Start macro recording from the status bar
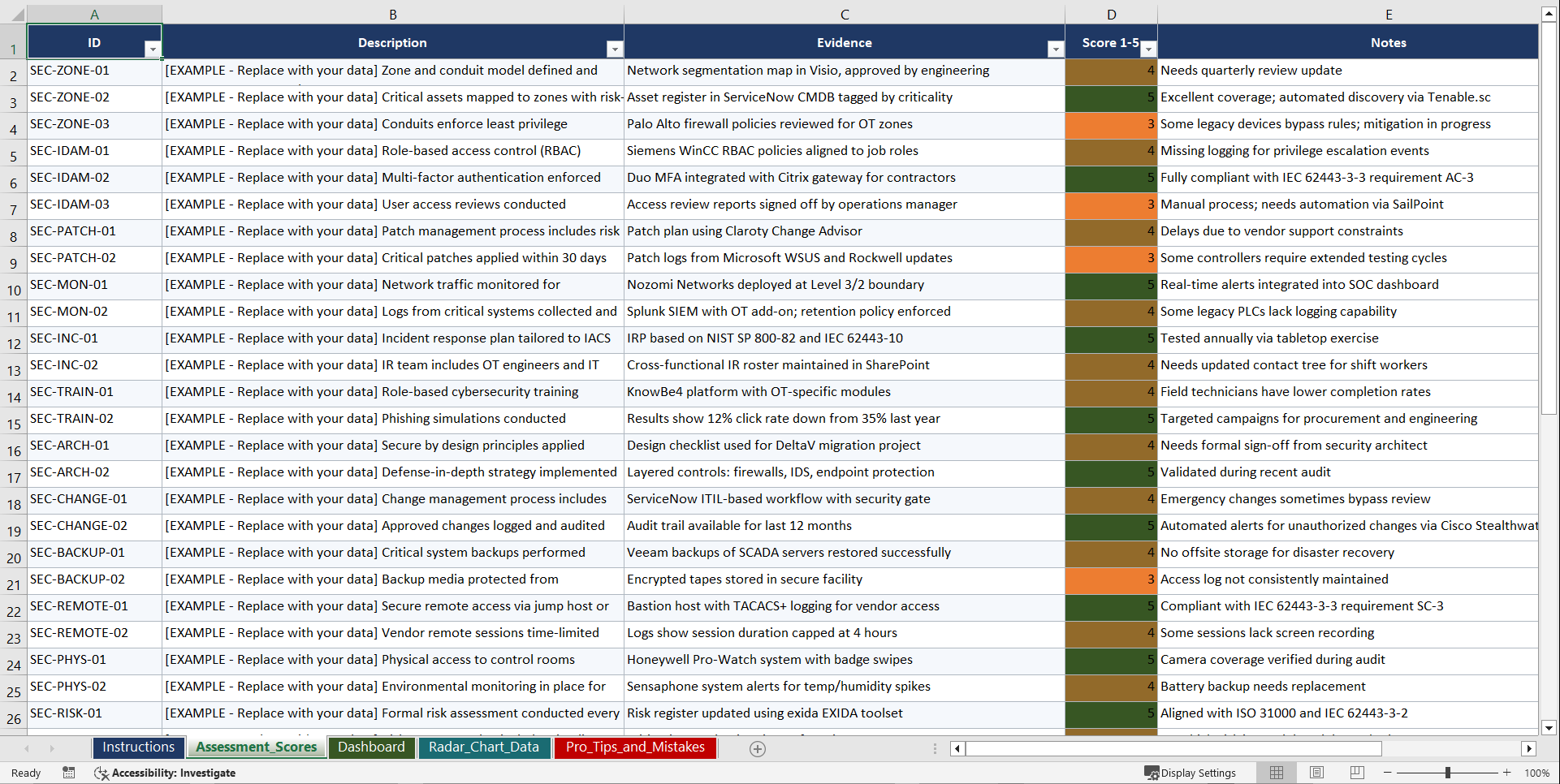 pos(69,773)
